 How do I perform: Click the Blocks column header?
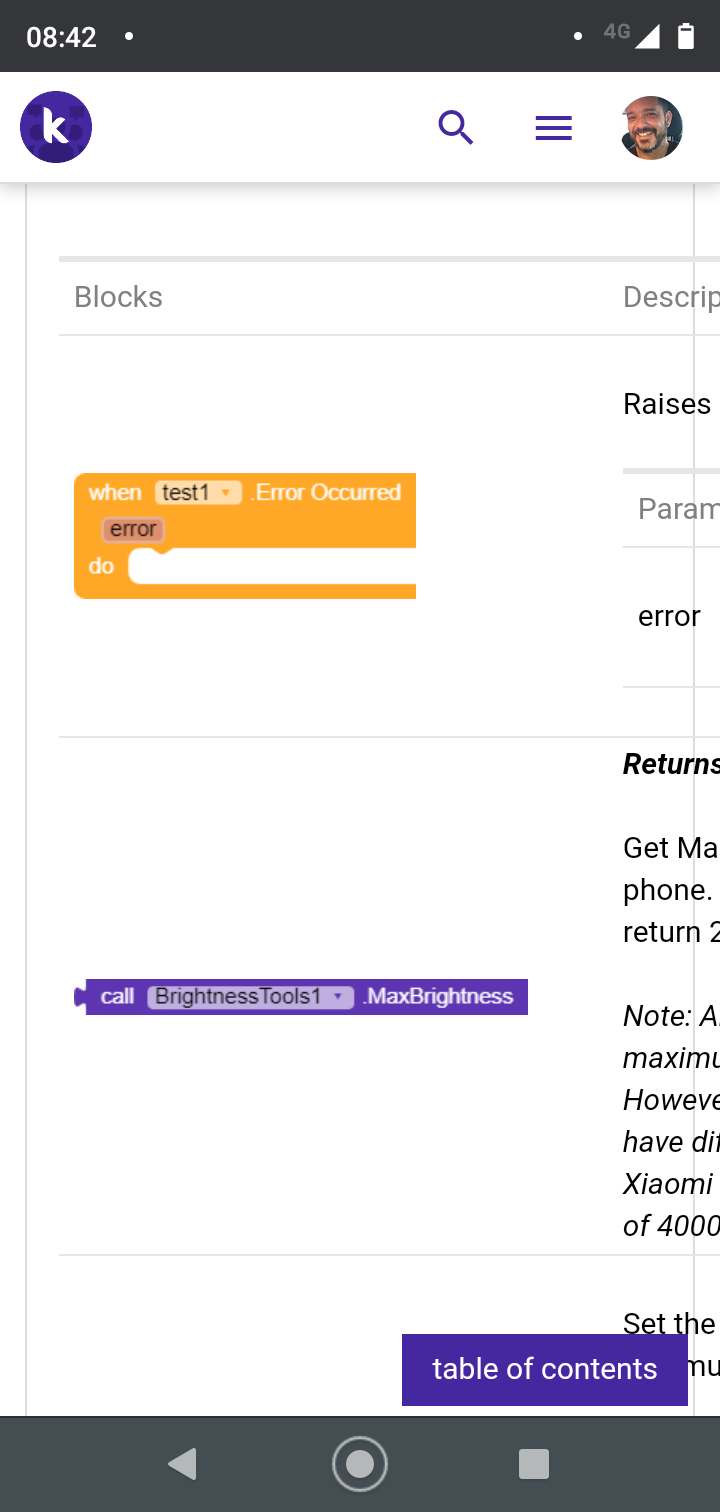(x=118, y=297)
